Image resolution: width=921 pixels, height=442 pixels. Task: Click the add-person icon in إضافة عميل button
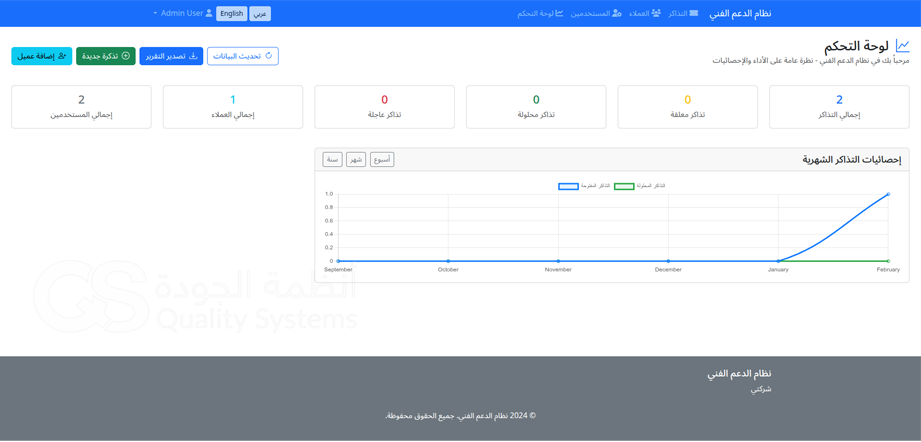coord(62,56)
